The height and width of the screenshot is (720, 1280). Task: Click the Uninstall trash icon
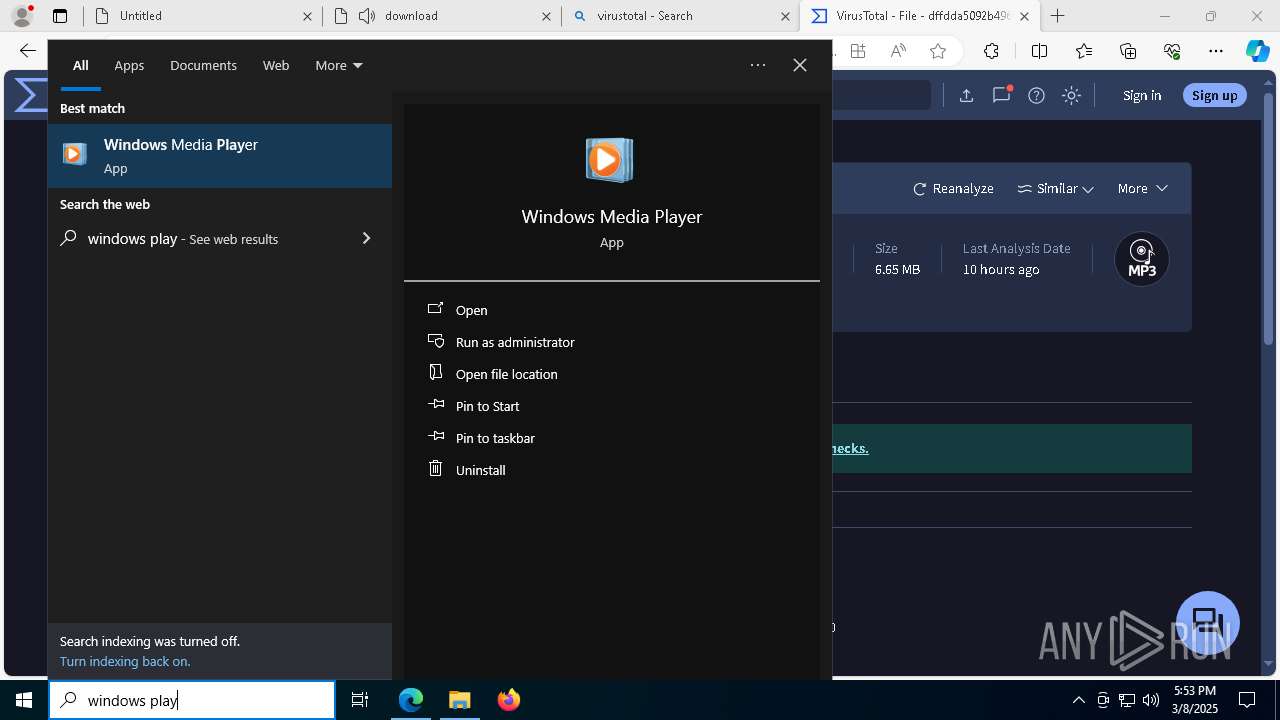tap(435, 469)
